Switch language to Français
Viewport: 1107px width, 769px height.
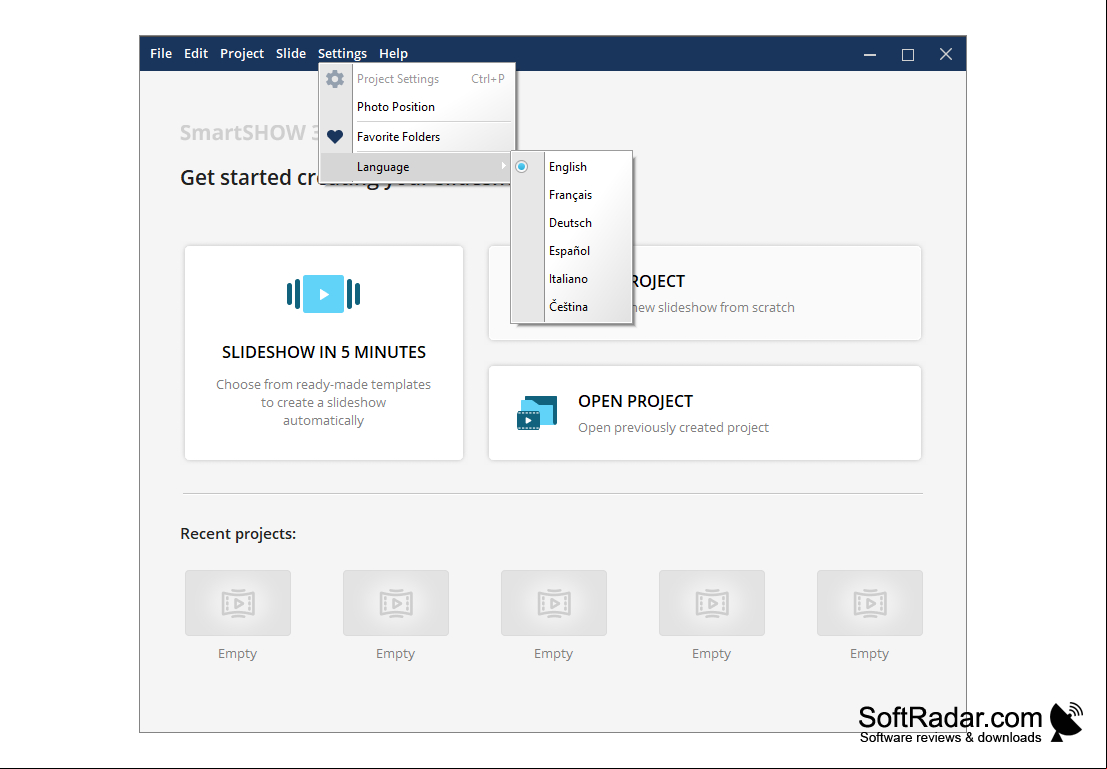(x=571, y=195)
